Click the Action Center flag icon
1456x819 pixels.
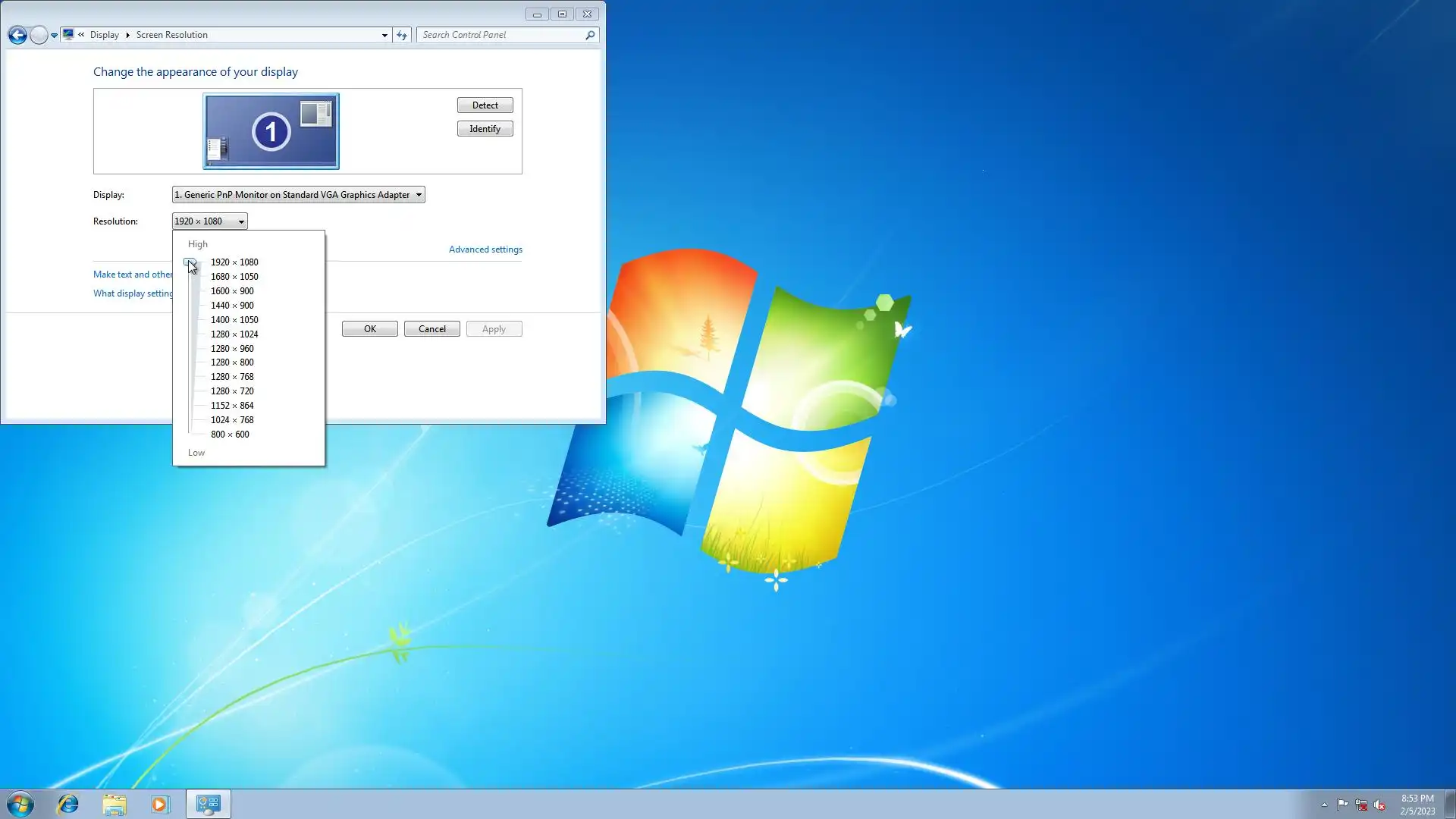coord(1342,805)
